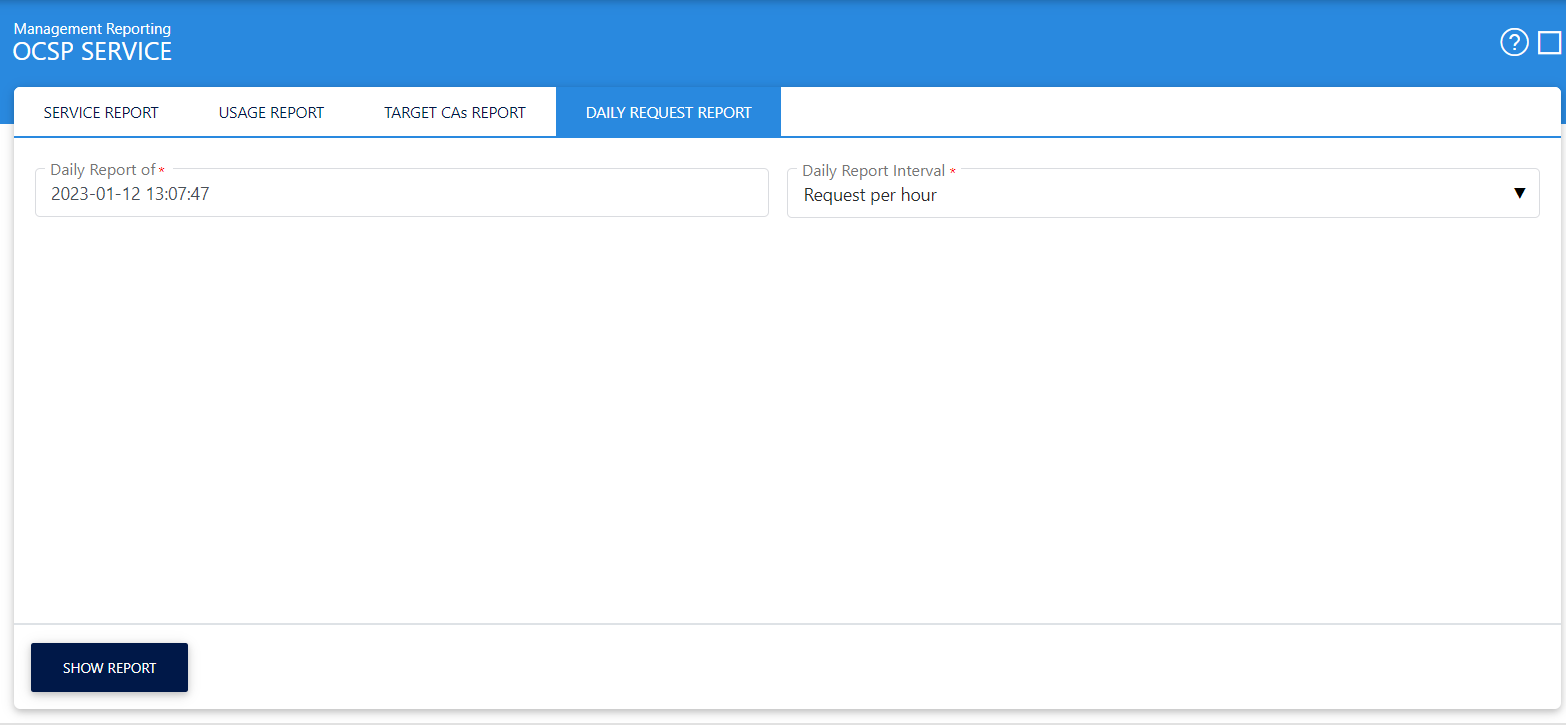Screen dimensions: 1566x725
Task: Open the help question mark icon
Action: [1514, 43]
